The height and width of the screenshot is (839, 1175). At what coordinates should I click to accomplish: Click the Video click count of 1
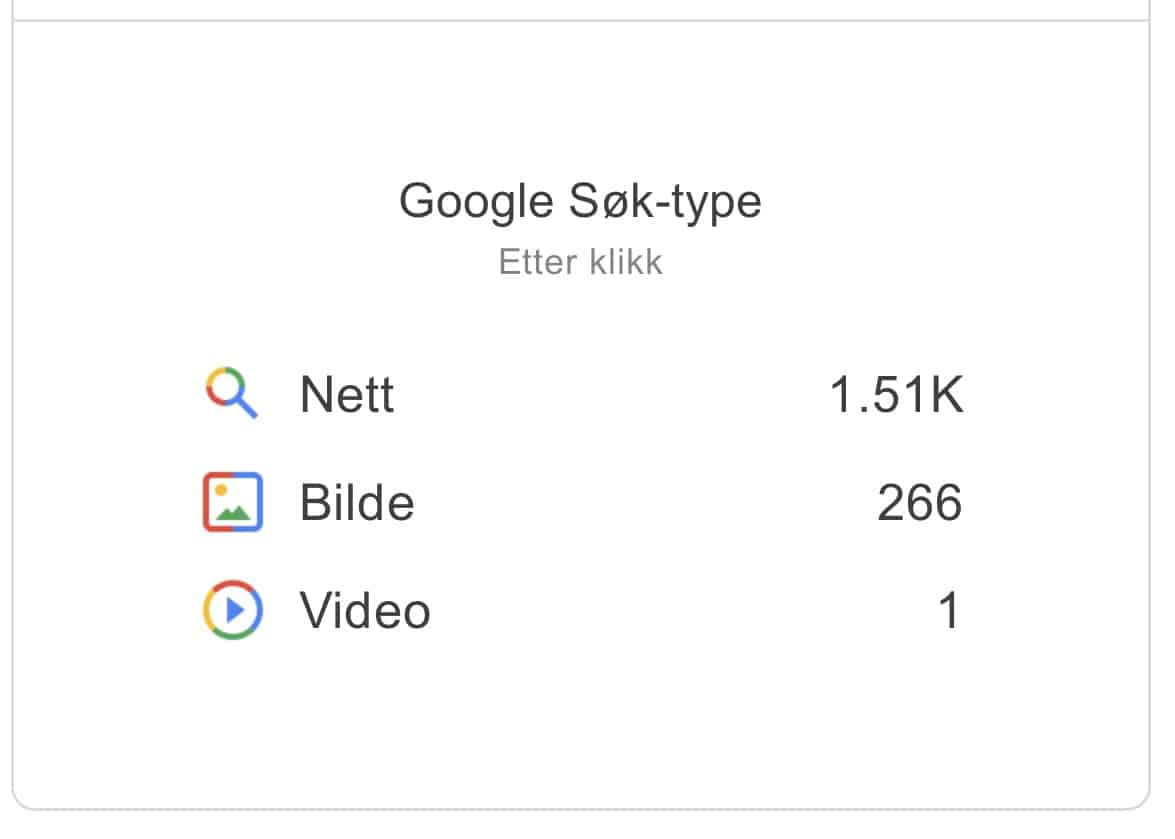[x=949, y=610]
